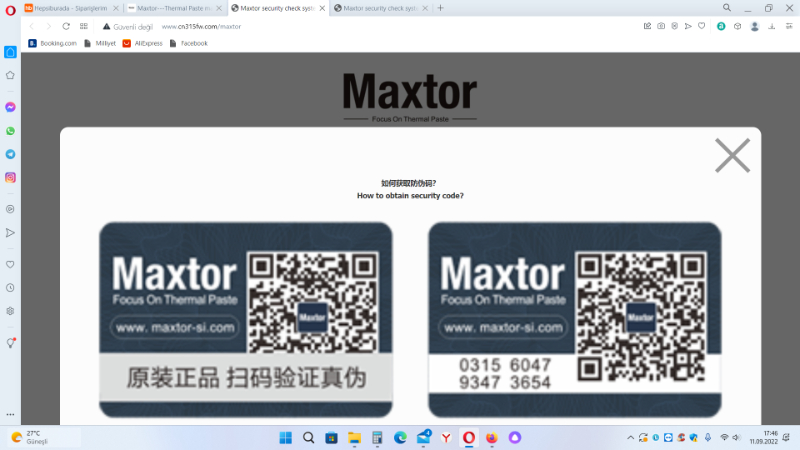
Task: Open File Explorer from the taskbar
Action: tap(354, 438)
